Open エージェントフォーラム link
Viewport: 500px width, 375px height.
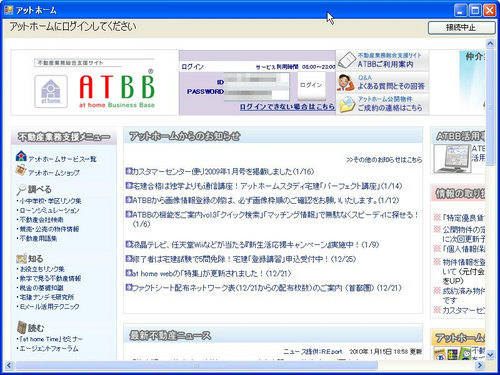49,348
